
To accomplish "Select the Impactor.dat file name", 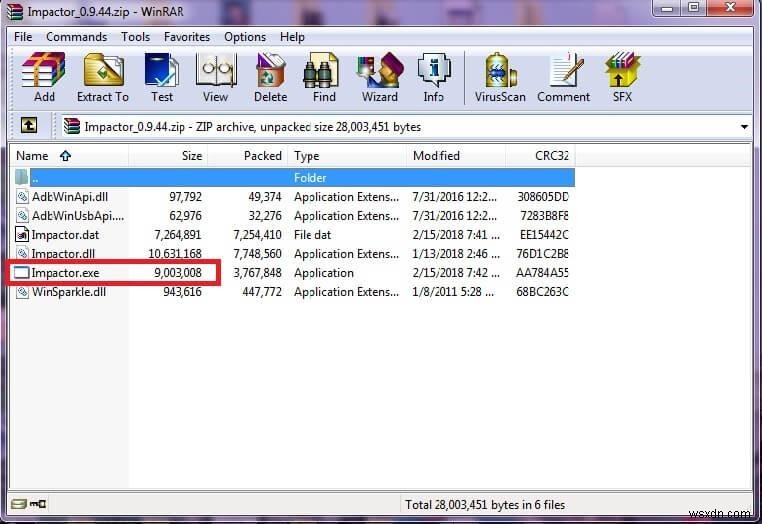I will (65, 235).
